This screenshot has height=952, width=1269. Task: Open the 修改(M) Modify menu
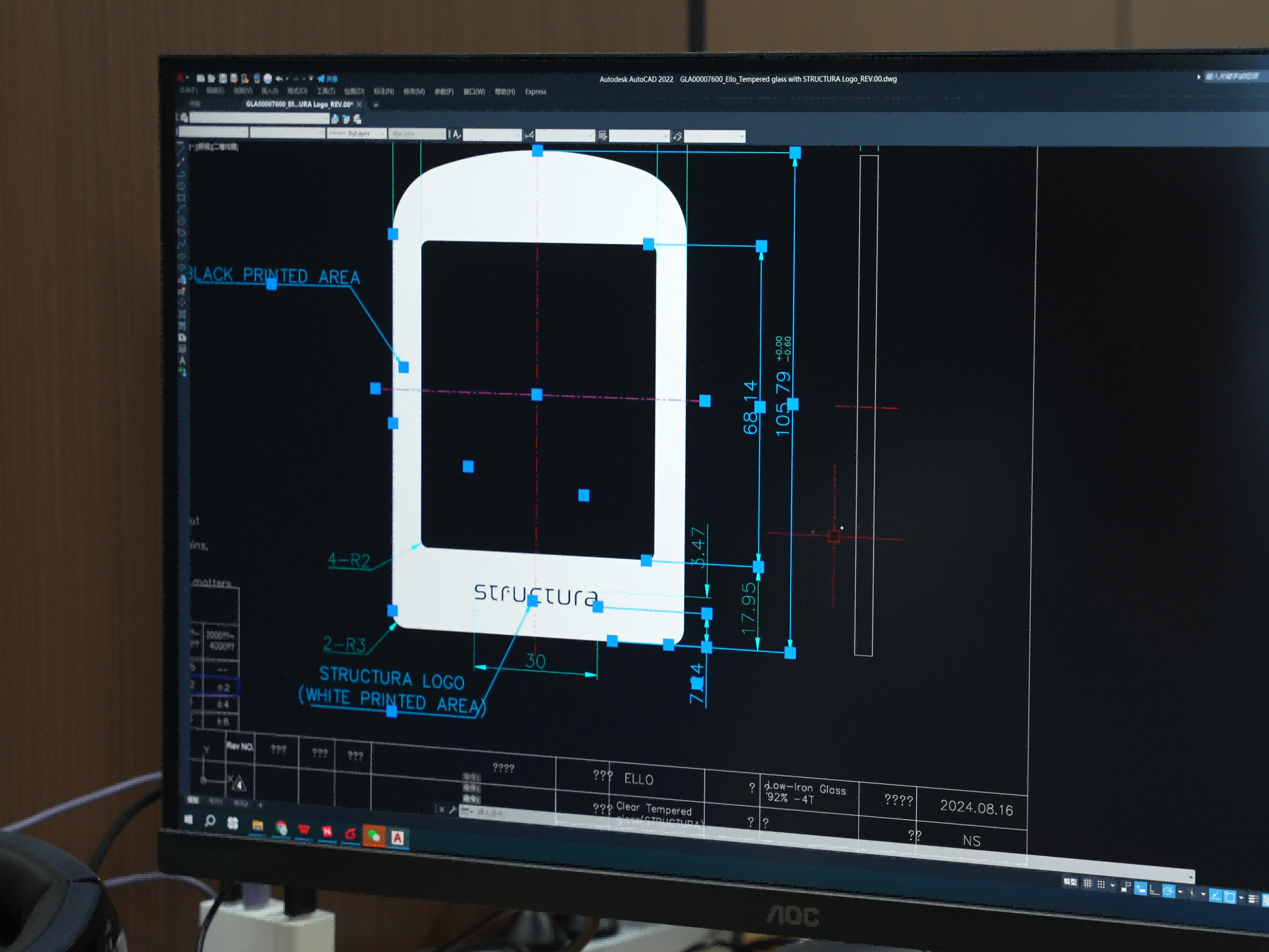pos(414,91)
